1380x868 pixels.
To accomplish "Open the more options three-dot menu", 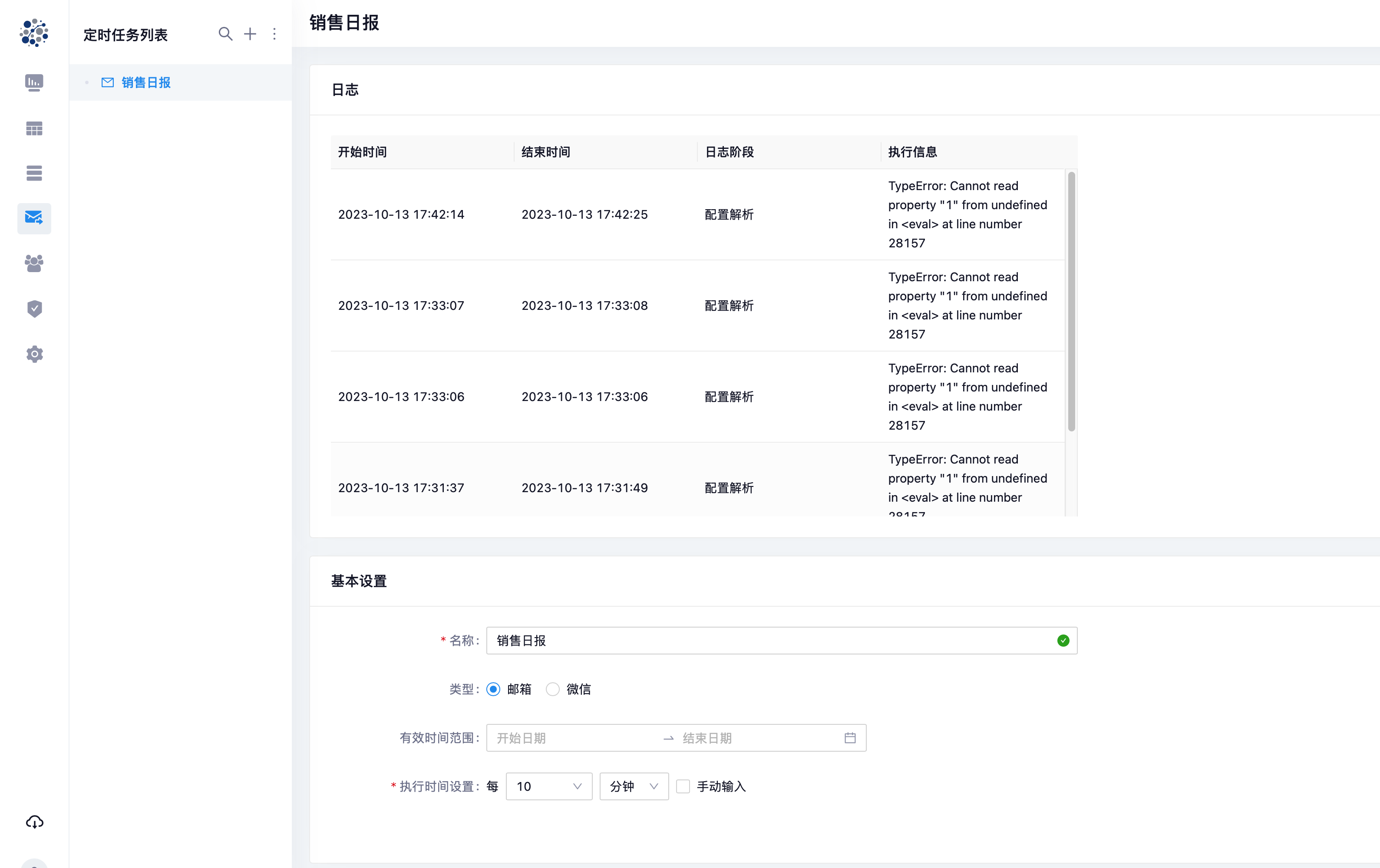I will 274,34.
